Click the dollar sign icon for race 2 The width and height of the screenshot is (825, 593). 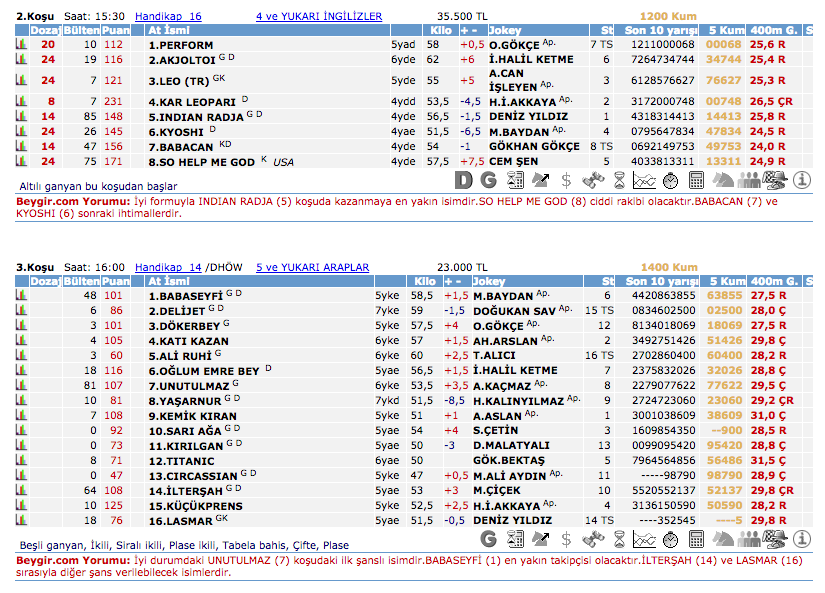567,180
